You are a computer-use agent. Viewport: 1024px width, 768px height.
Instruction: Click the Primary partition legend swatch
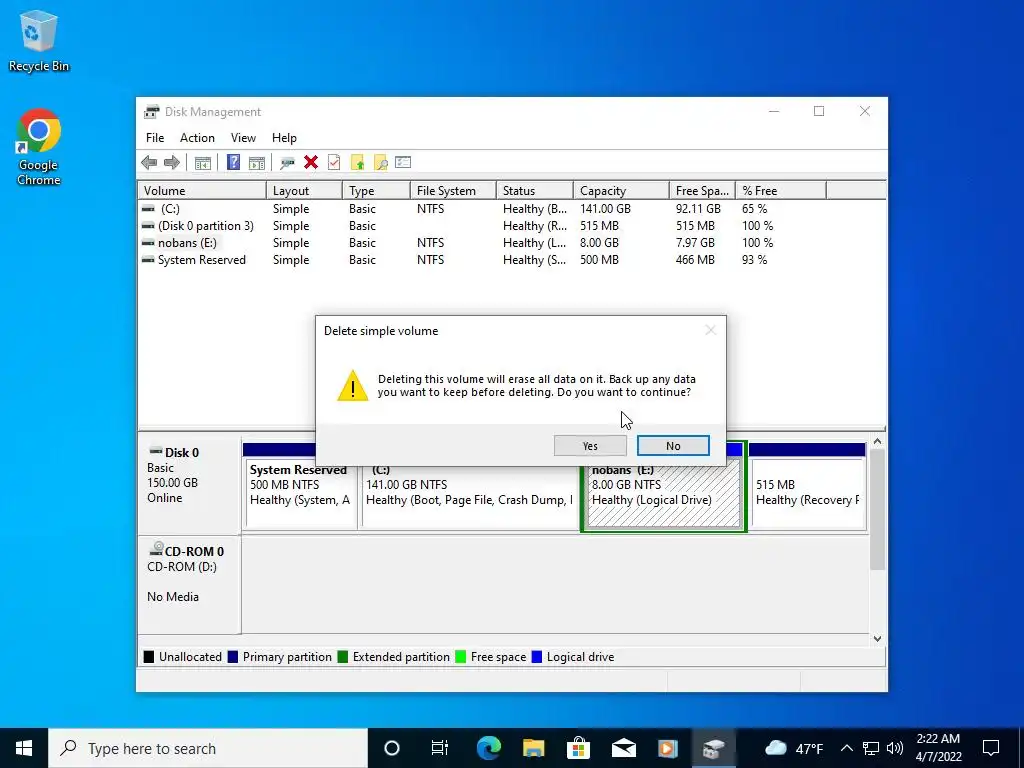tap(232, 657)
